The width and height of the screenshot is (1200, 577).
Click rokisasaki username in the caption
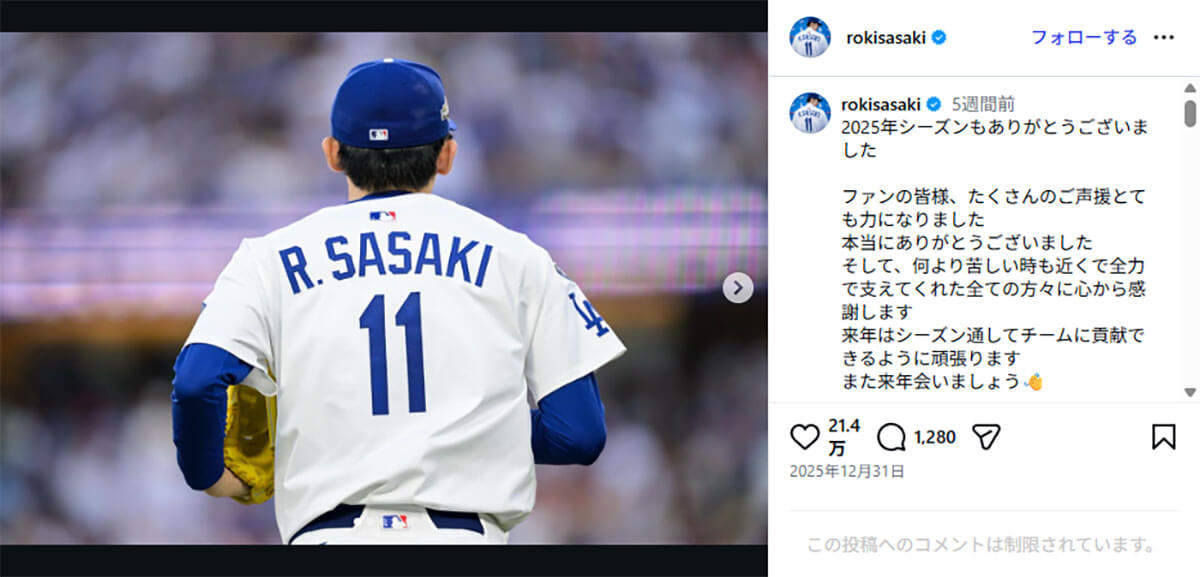(x=880, y=104)
